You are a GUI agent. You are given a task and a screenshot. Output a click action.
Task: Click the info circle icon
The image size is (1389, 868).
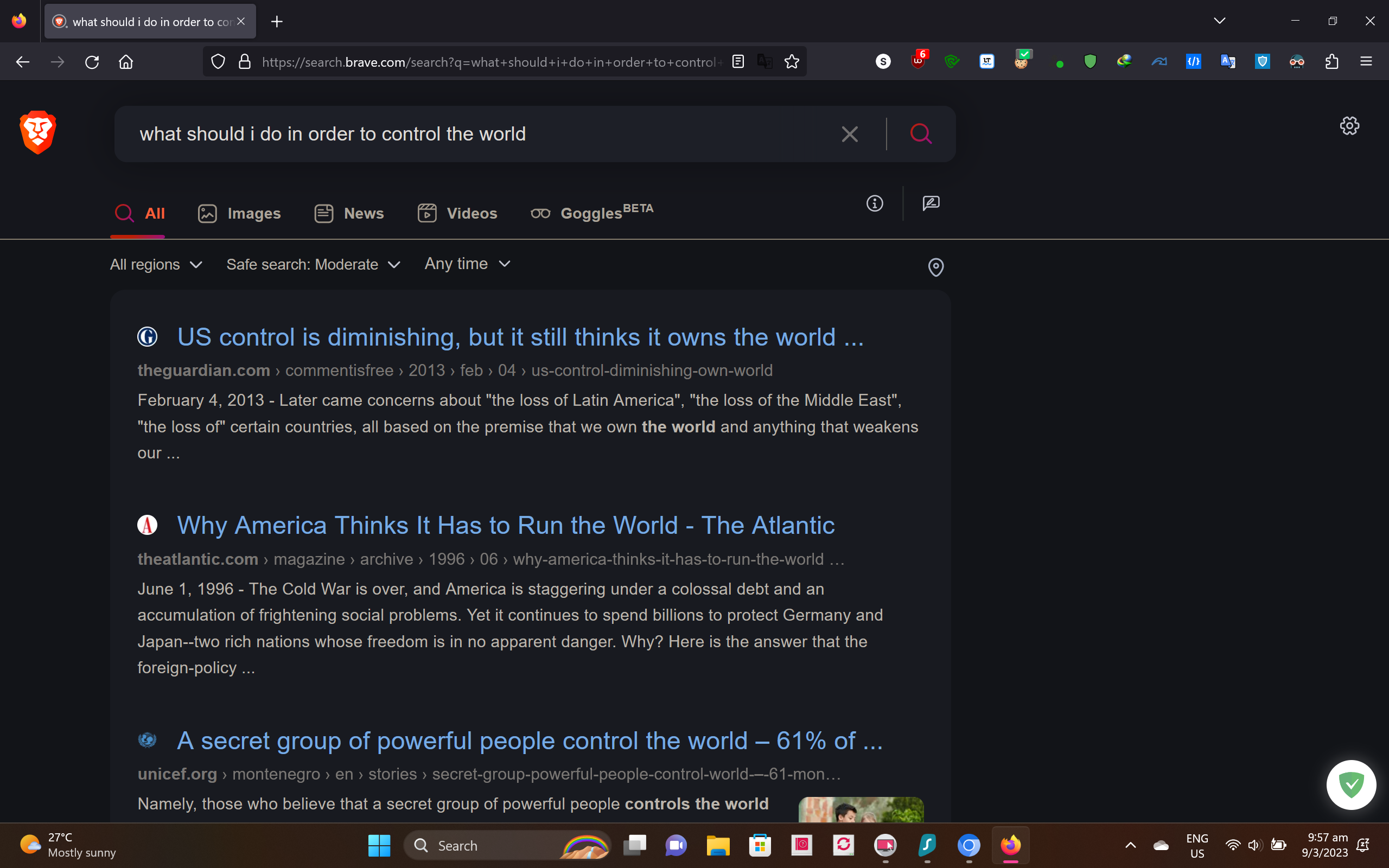pos(874,203)
